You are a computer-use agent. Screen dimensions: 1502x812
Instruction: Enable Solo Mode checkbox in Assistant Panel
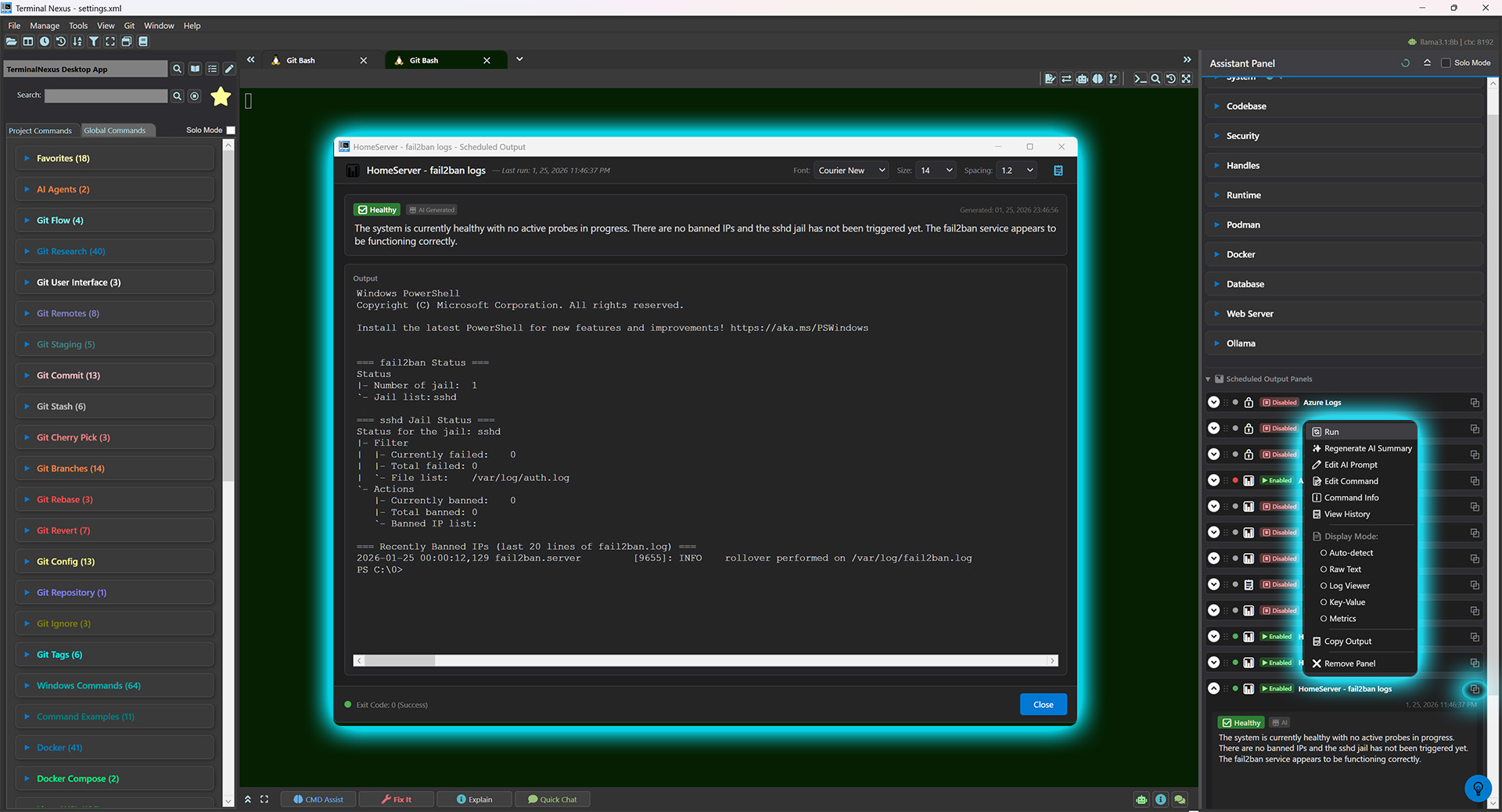coord(1446,63)
